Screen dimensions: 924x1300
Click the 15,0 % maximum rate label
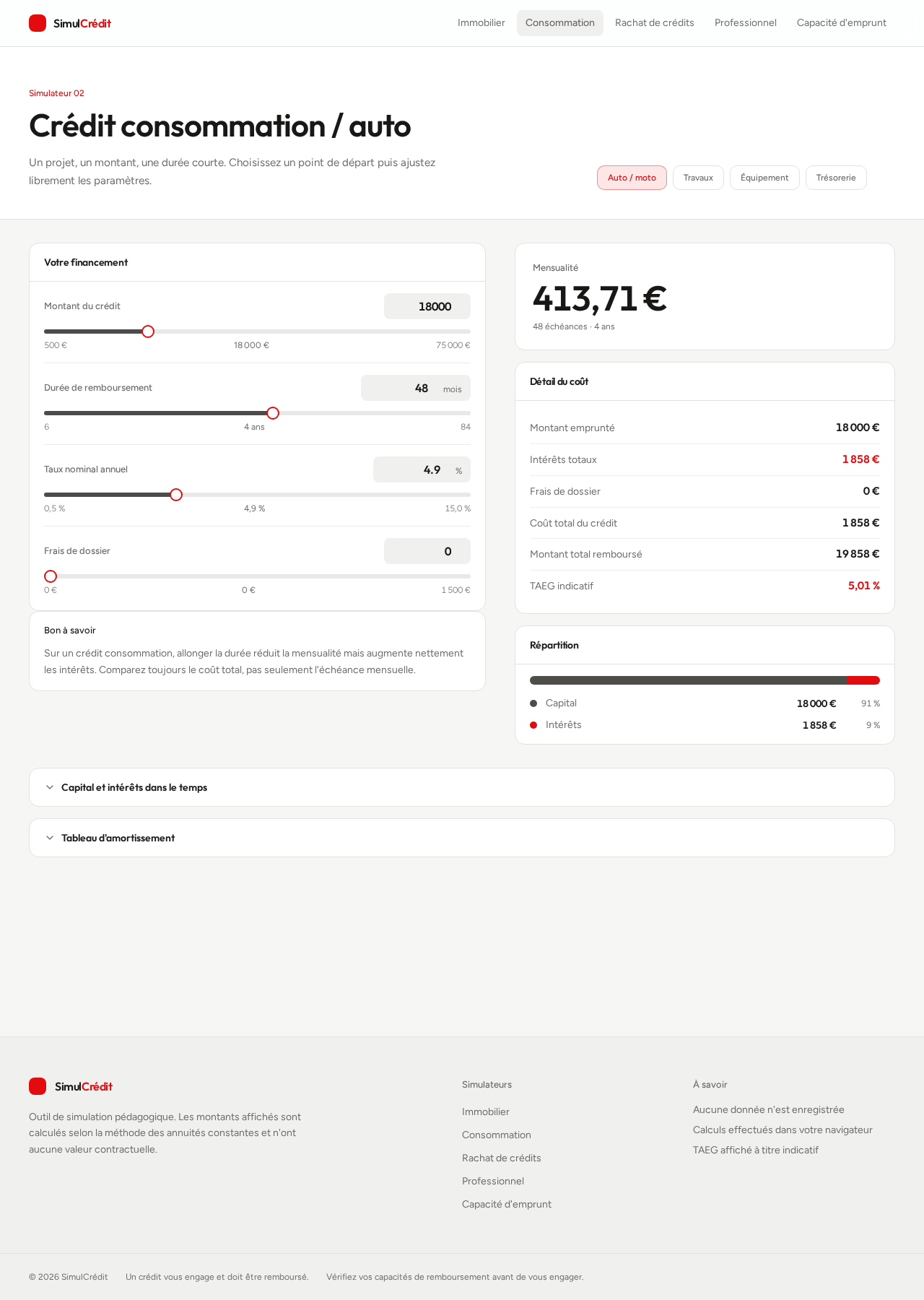click(x=458, y=508)
